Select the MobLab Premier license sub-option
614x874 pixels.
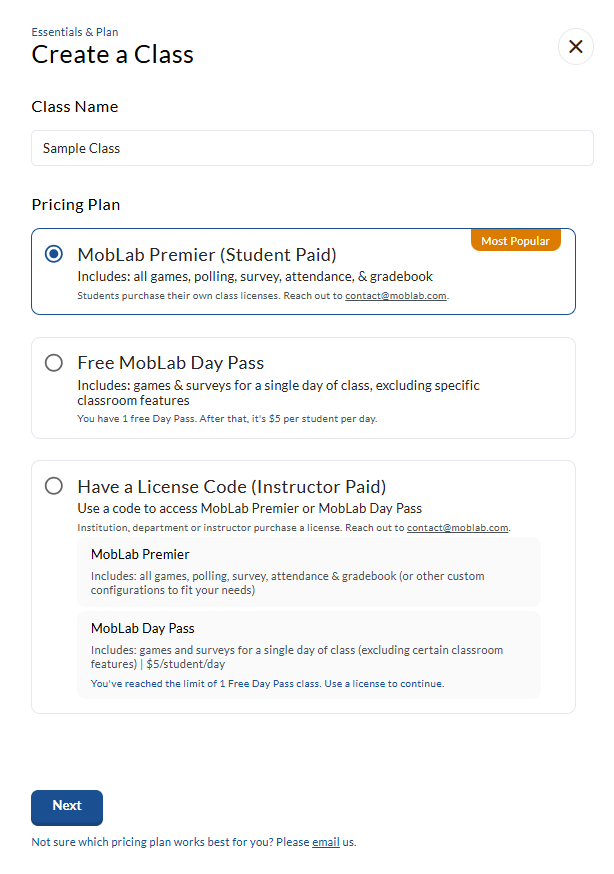click(x=308, y=572)
